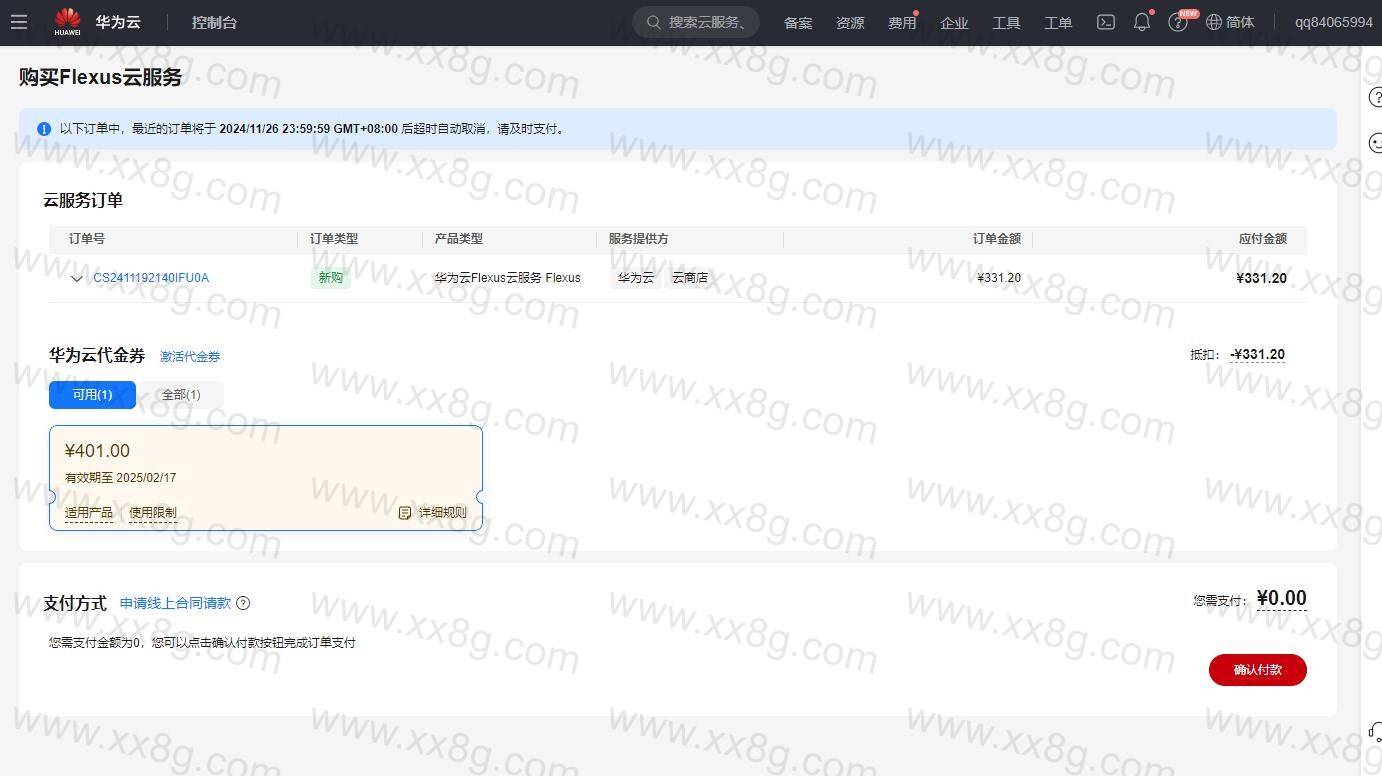Click the 确认付款 button

1257,670
